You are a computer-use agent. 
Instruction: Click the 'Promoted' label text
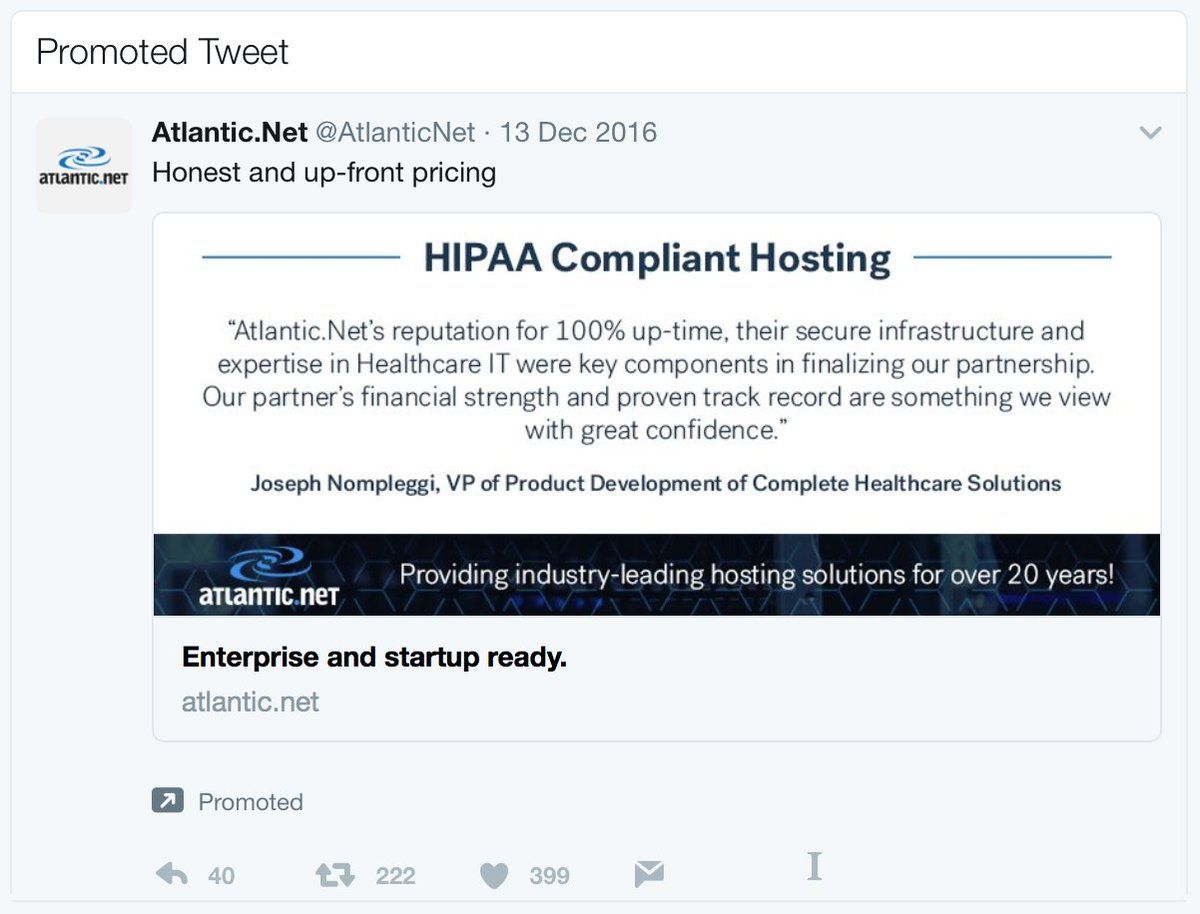[250, 802]
